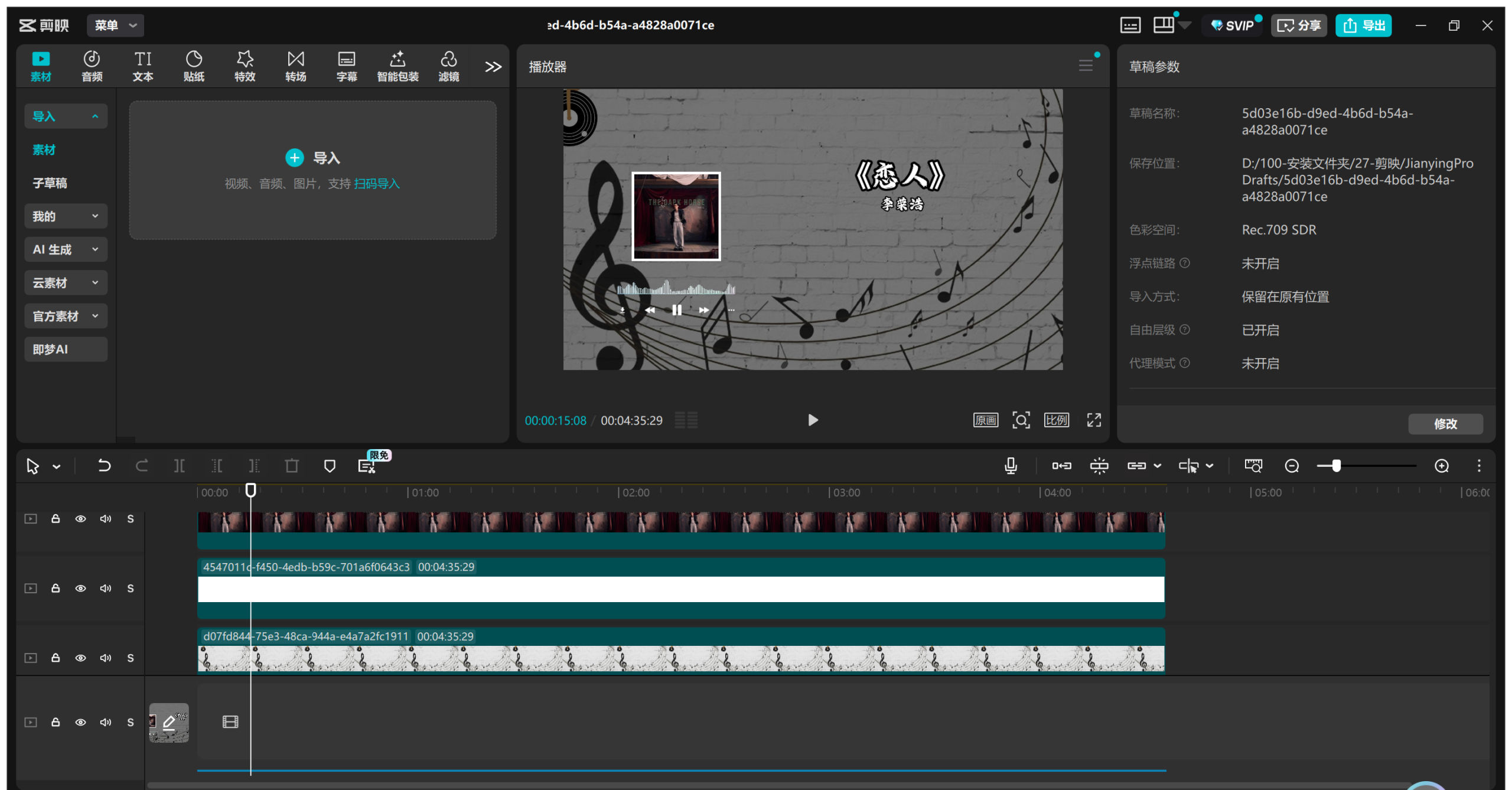Click the zoom-out timeline minus icon
Image resolution: width=1512 pixels, height=790 pixels.
point(1292,466)
